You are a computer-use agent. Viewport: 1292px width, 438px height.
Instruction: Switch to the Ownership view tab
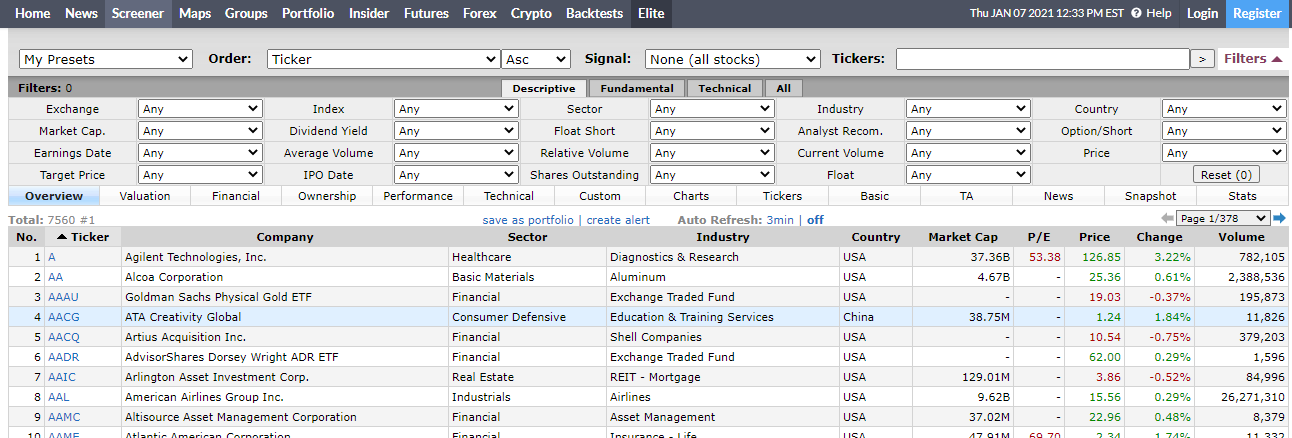click(327, 196)
